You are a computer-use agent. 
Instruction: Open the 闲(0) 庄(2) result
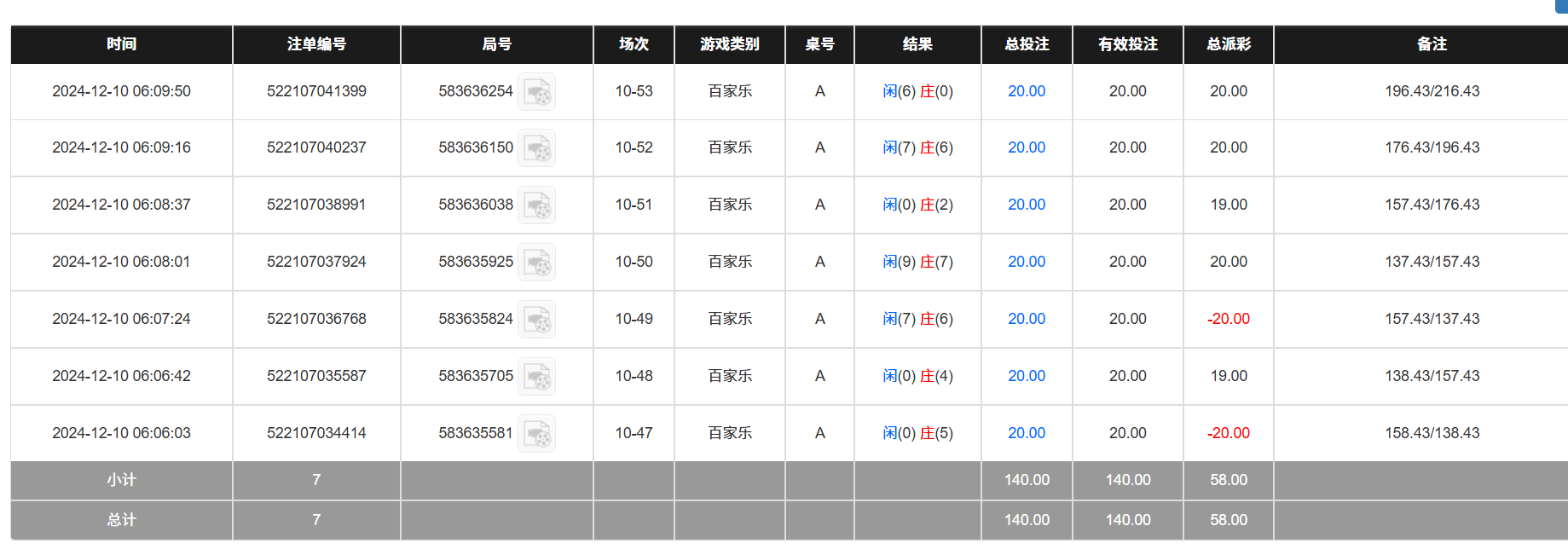[x=917, y=205]
